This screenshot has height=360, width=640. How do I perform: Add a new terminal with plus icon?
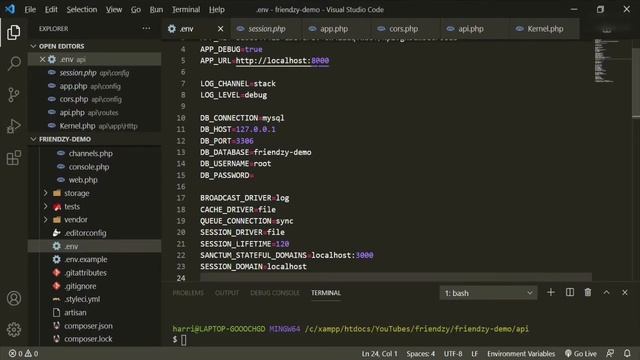coord(551,292)
